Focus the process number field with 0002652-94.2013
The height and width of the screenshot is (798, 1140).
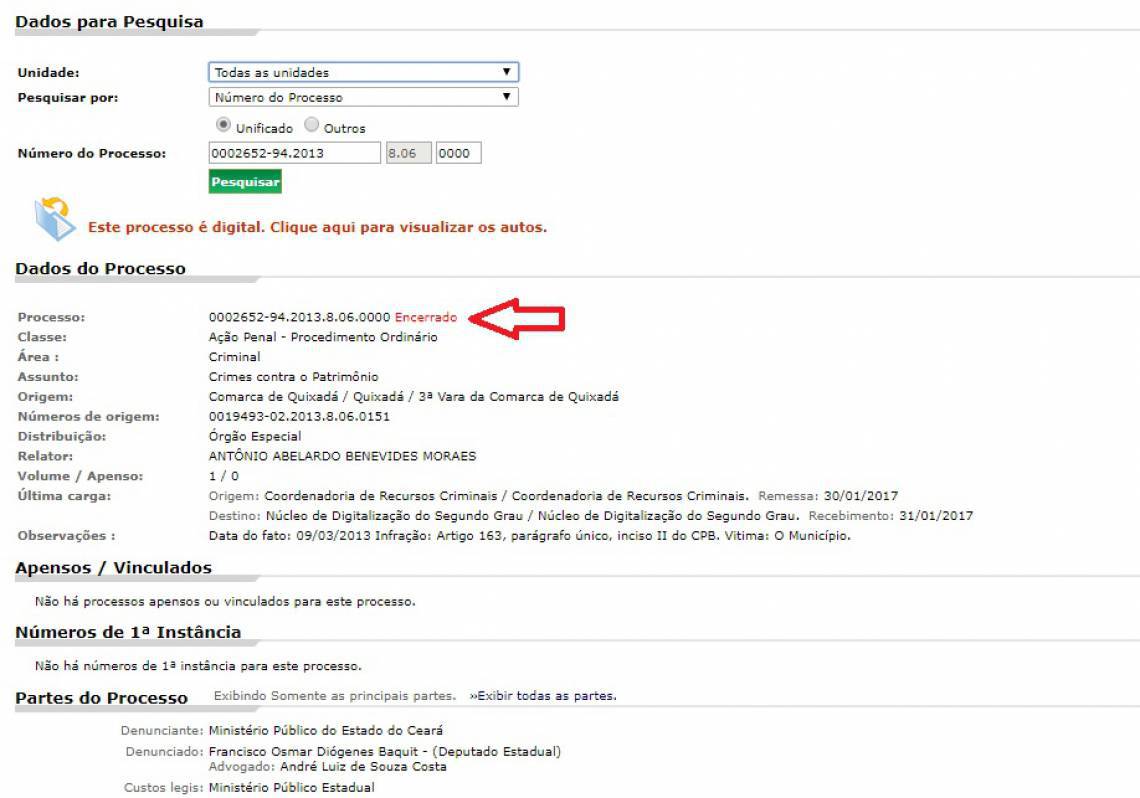[294, 153]
